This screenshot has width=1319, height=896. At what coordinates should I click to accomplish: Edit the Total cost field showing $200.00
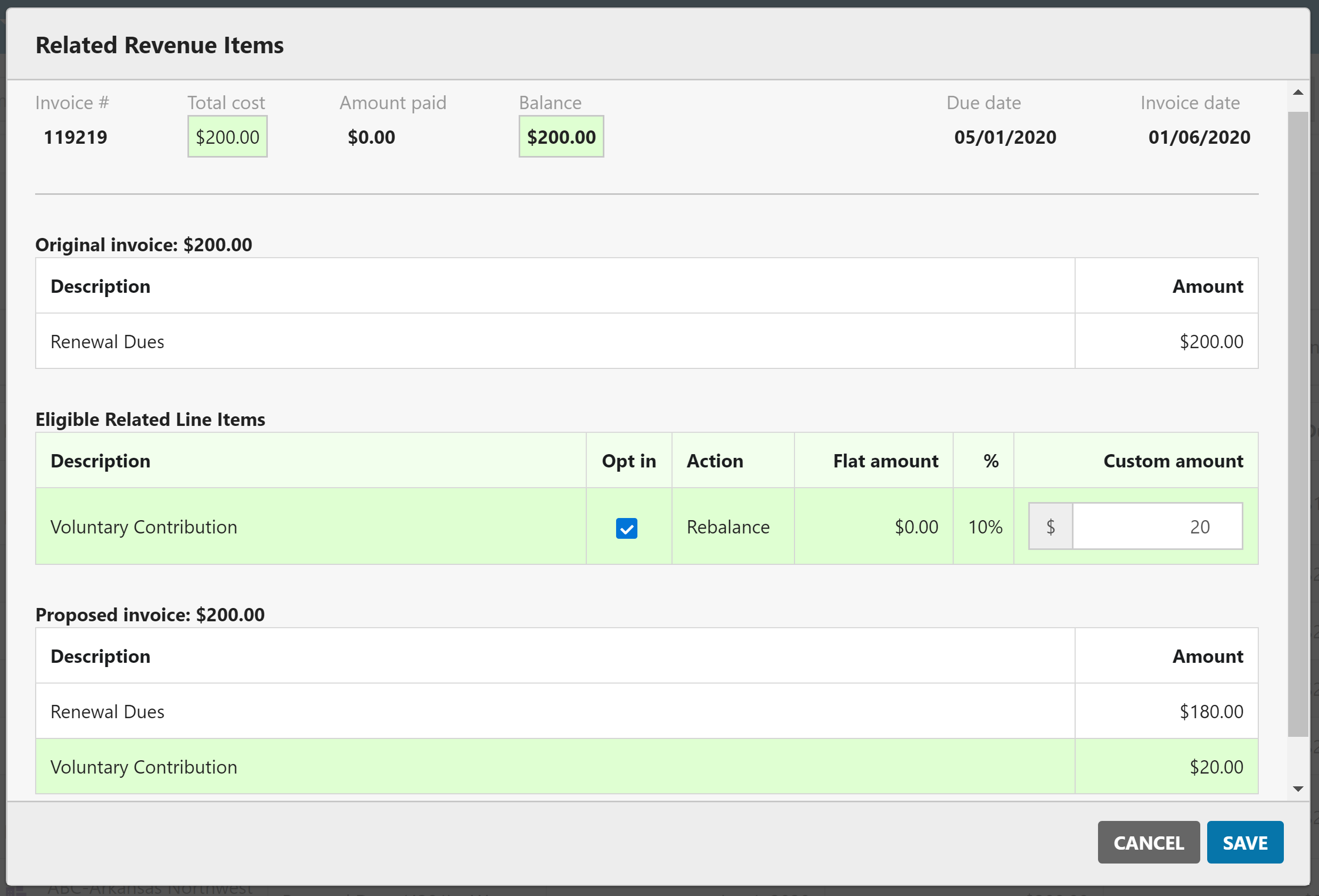pyautogui.click(x=227, y=136)
